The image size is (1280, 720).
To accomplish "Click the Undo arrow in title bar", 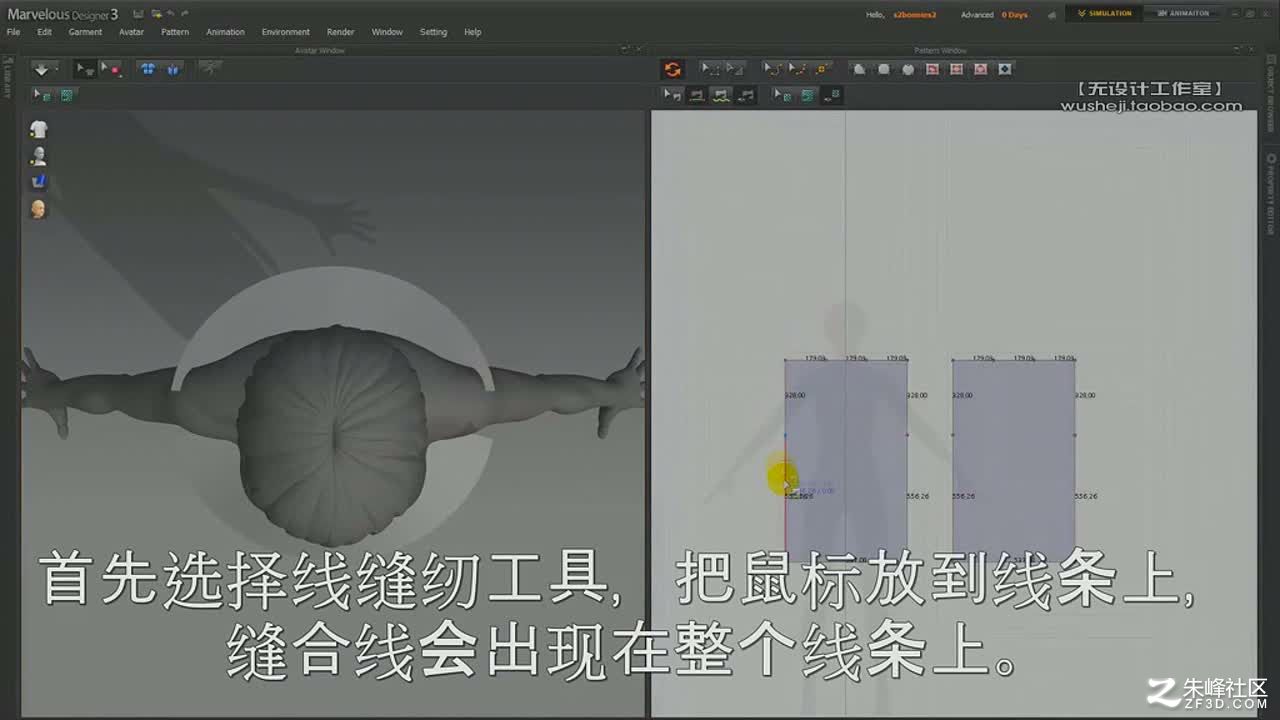I will [x=171, y=14].
